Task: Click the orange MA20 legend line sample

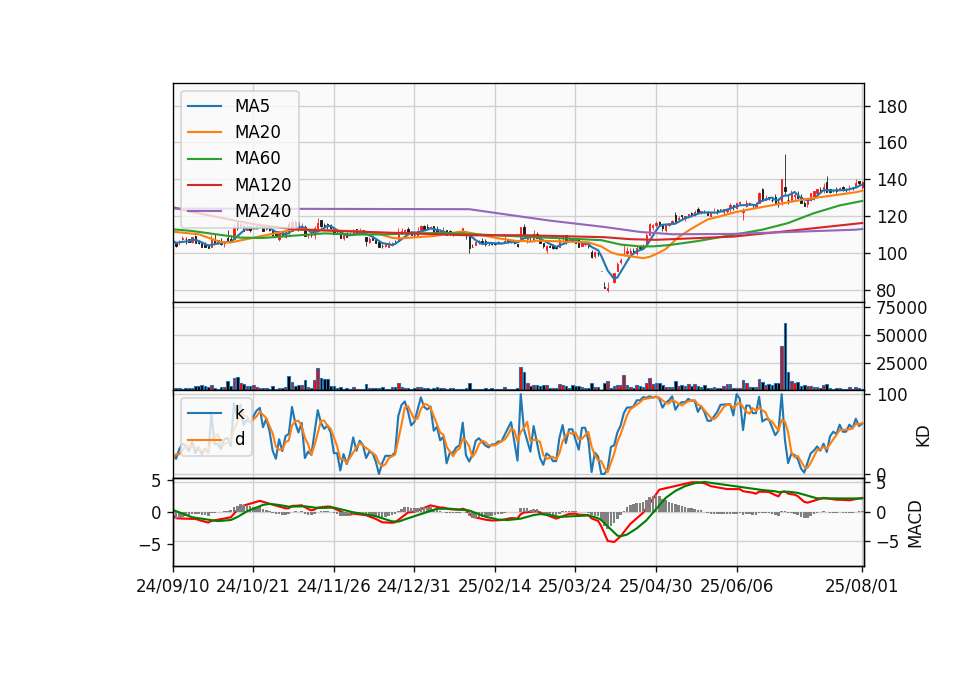Action: pos(204,132)
